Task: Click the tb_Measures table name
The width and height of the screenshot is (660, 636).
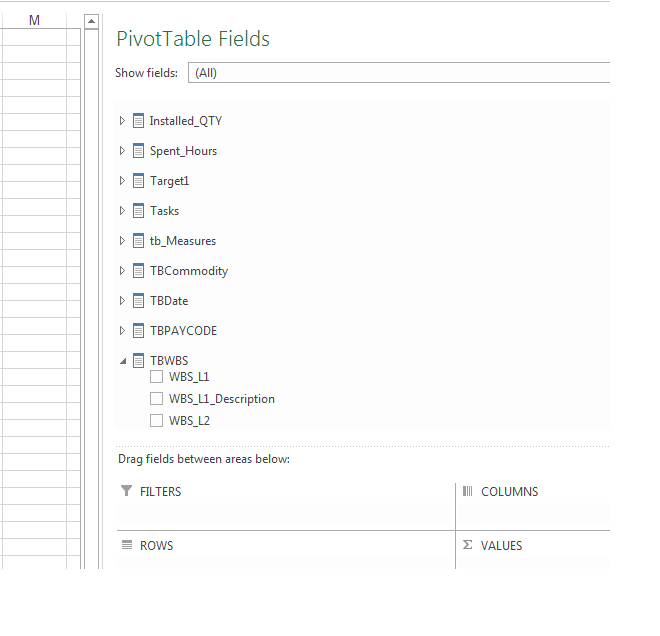Action: [183, 241]
